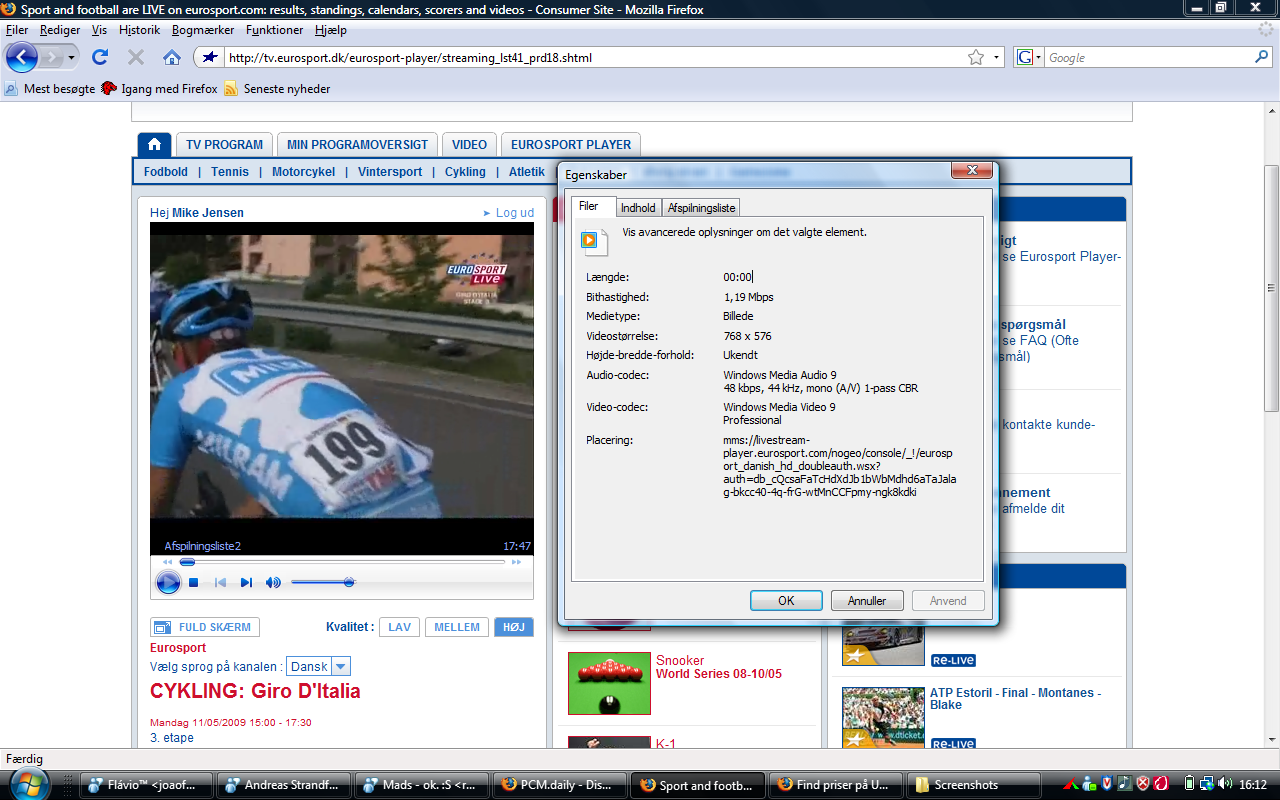Open the Eurosport home icon tab
Image resolution: width=1280 pixels, height=800 pixels.
point(154,145)
